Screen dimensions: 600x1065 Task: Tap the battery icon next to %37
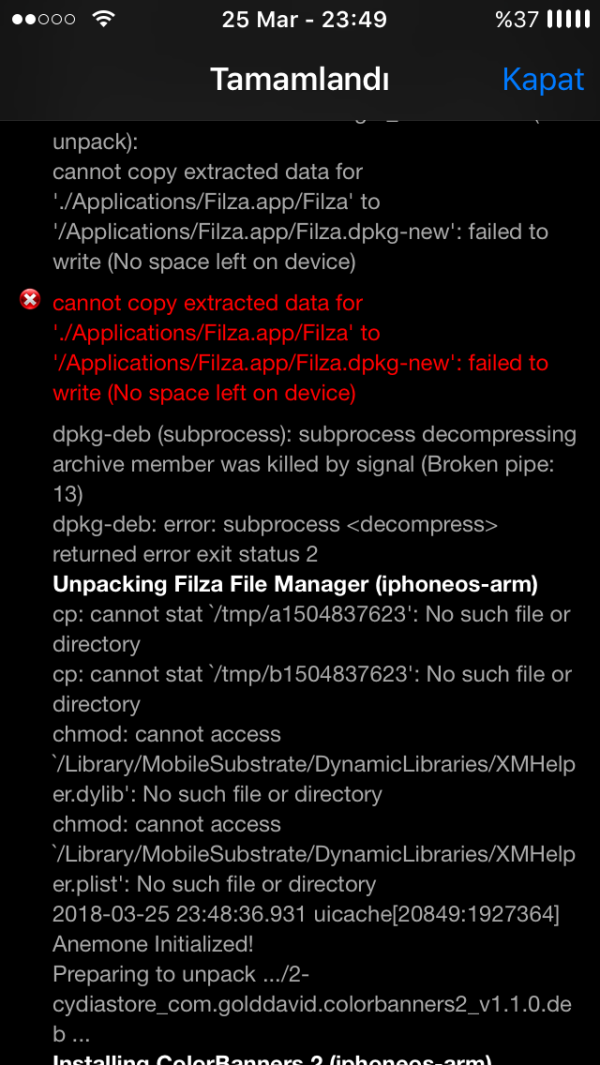click(566, 17)
